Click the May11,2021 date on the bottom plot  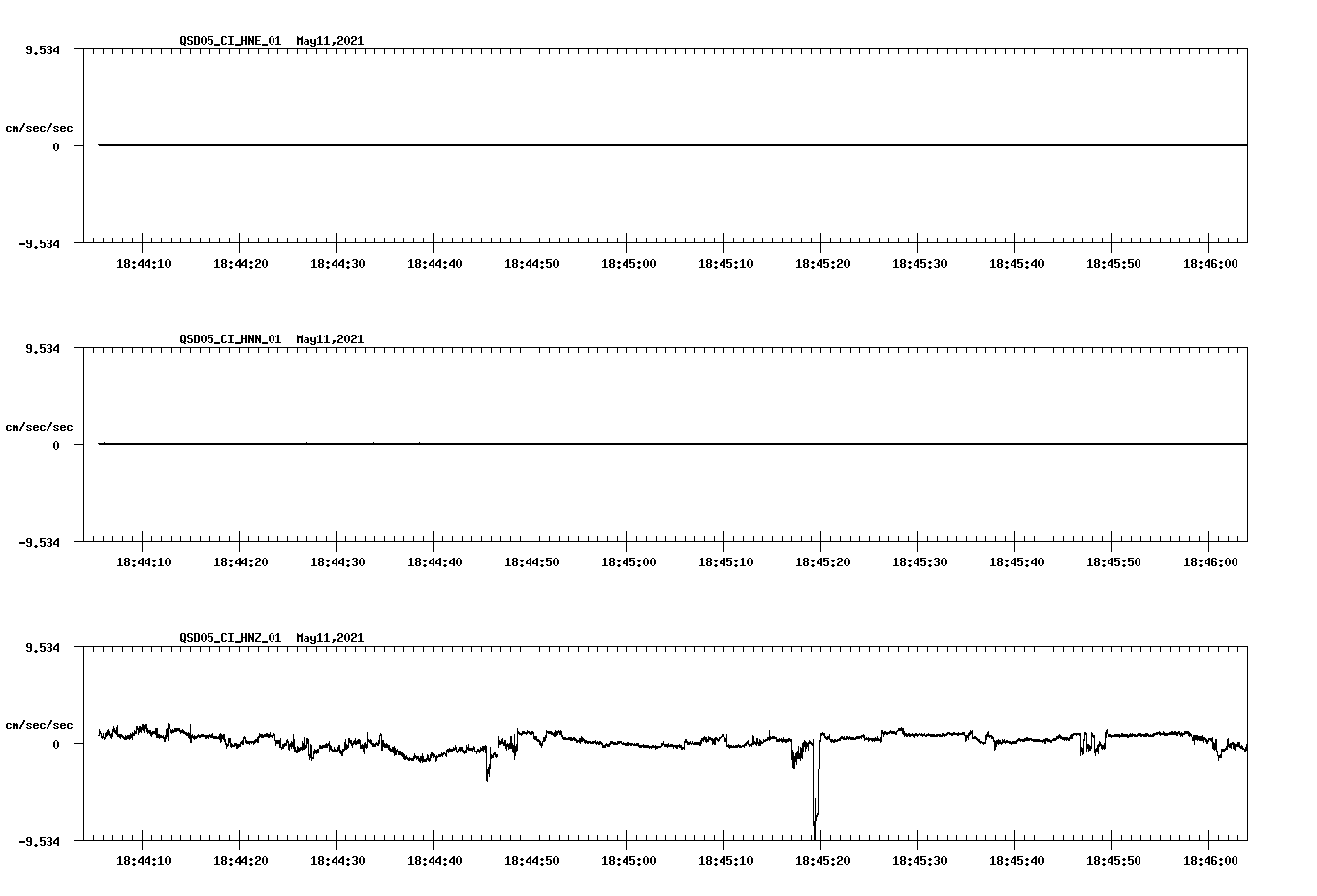tap(330, 638)
